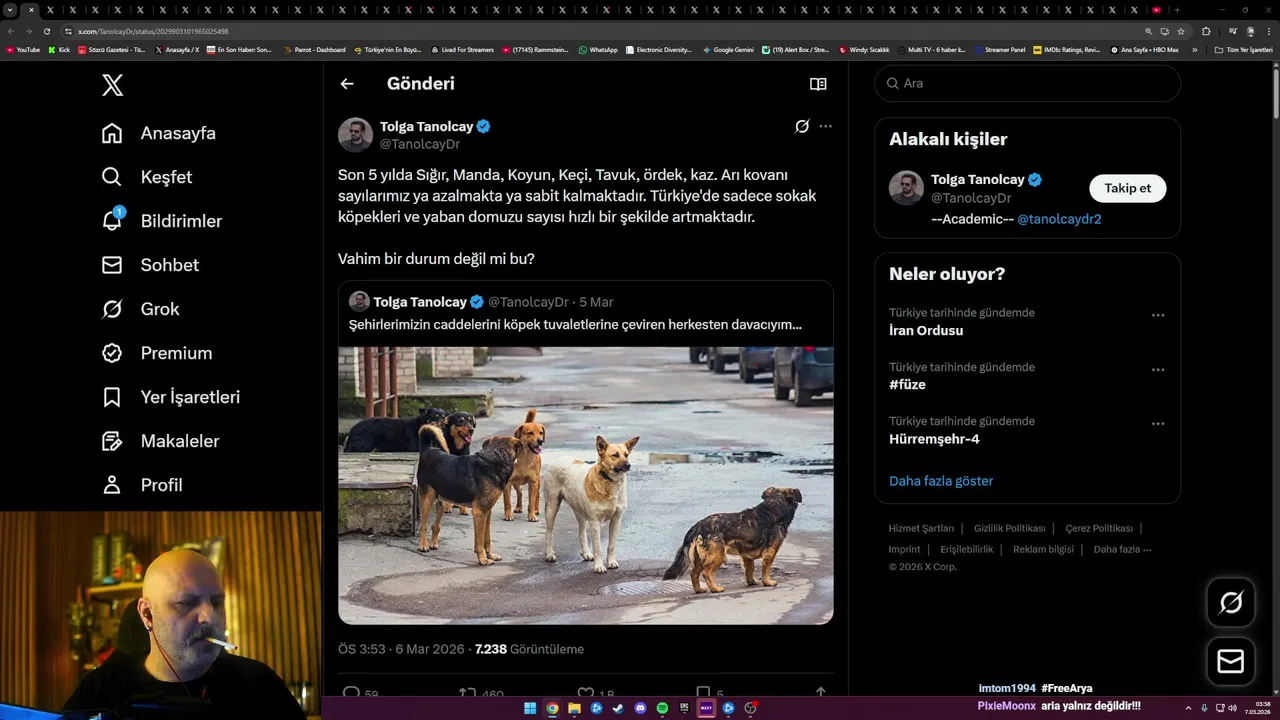Open Yer İşaretleri bookmarks page
This screenshot has height=720, width=1280.
(x=171, y=397)
